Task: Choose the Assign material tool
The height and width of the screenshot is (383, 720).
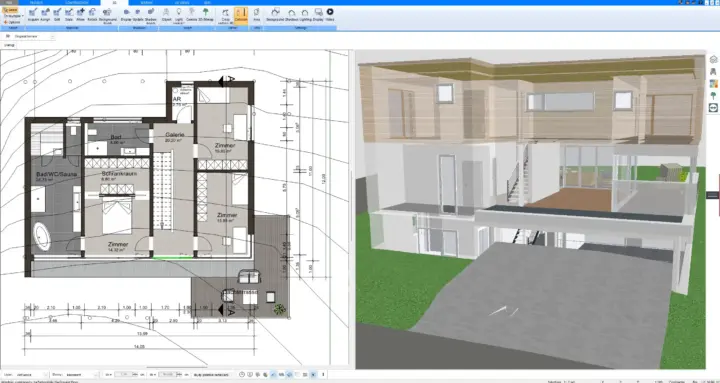Action: 45,15
